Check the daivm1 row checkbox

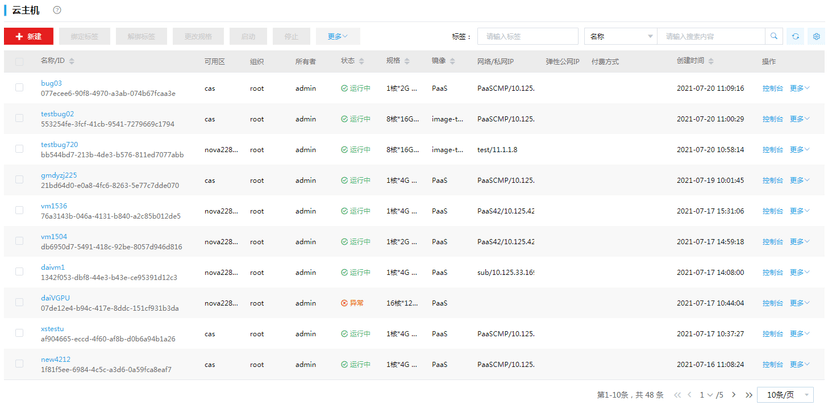[x=20, y=271]
